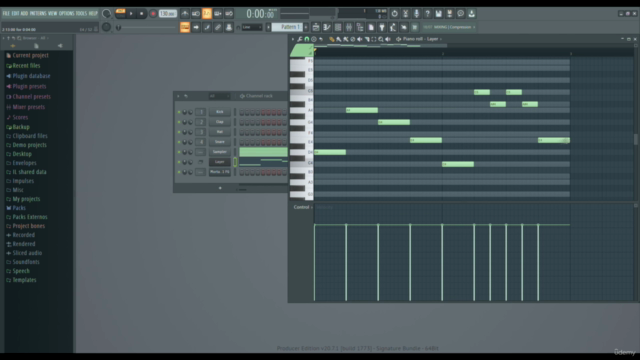Open the Pattern 1 selector

pyautogui.click(x=287, y=27)
